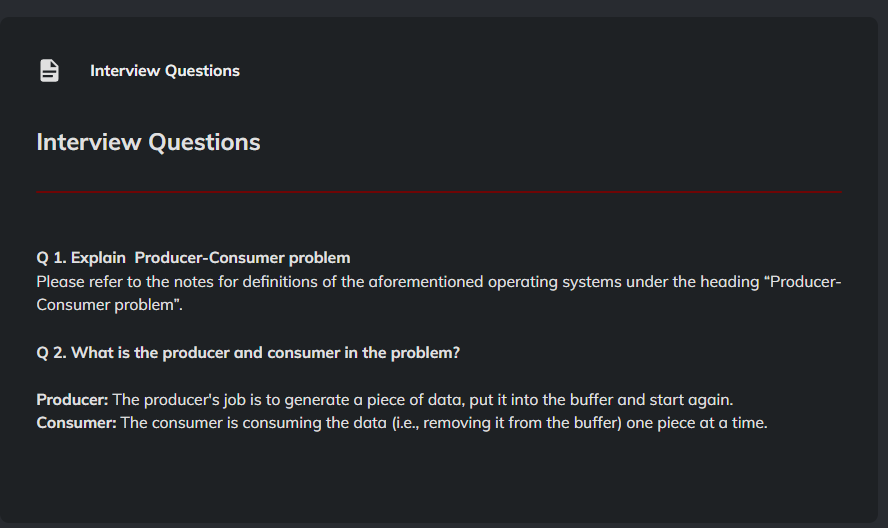Click the Q 2 producer and consumer question heading

[248, 353]
